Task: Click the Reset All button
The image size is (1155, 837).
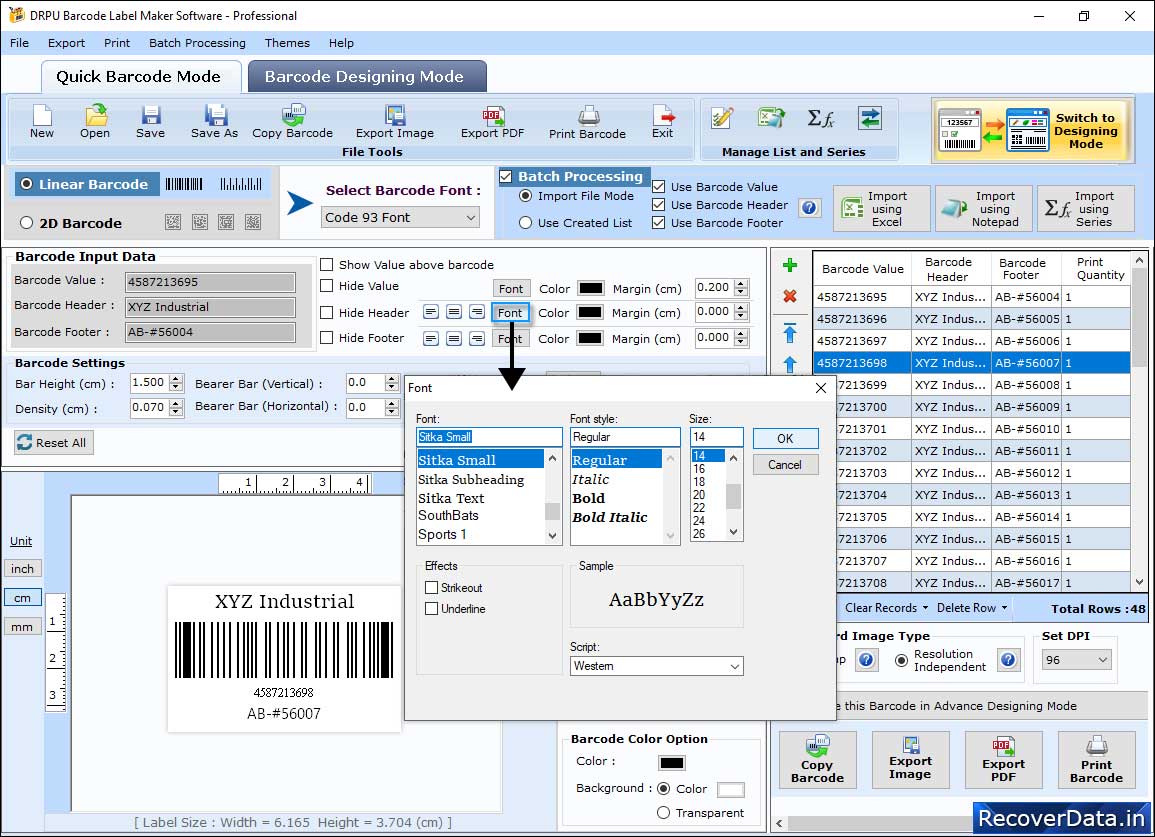Action: (53, 443)
